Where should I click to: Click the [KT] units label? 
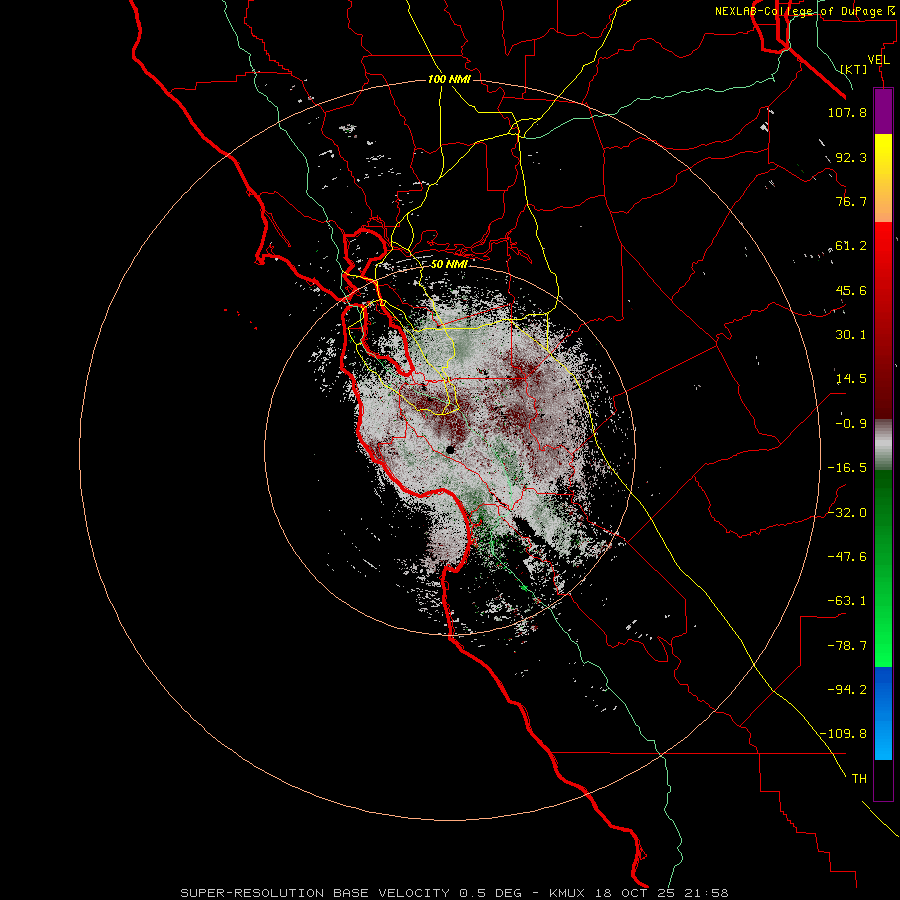854,69
